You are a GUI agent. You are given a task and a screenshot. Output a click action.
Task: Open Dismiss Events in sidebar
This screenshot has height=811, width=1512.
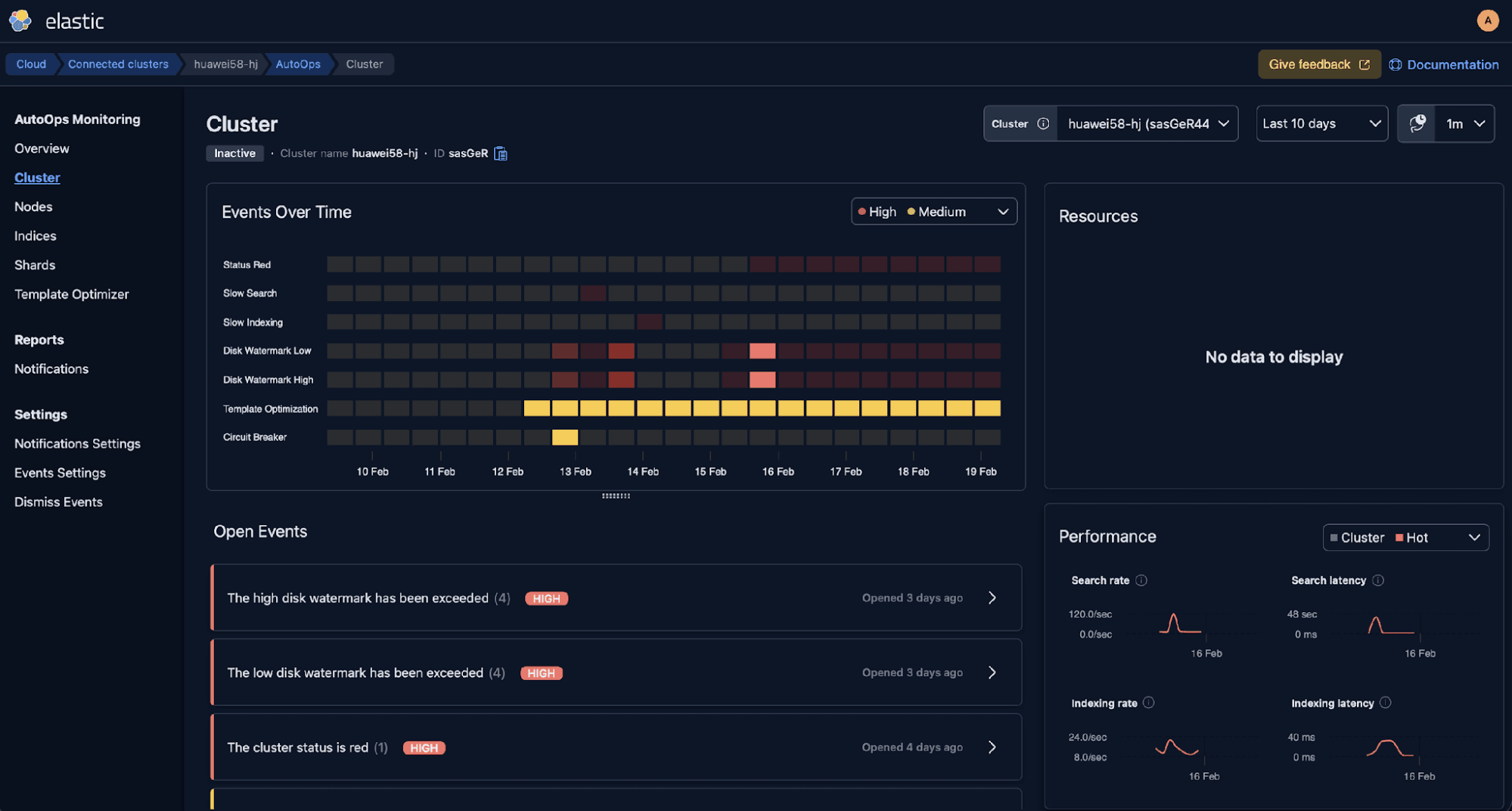tap(58, 502)
